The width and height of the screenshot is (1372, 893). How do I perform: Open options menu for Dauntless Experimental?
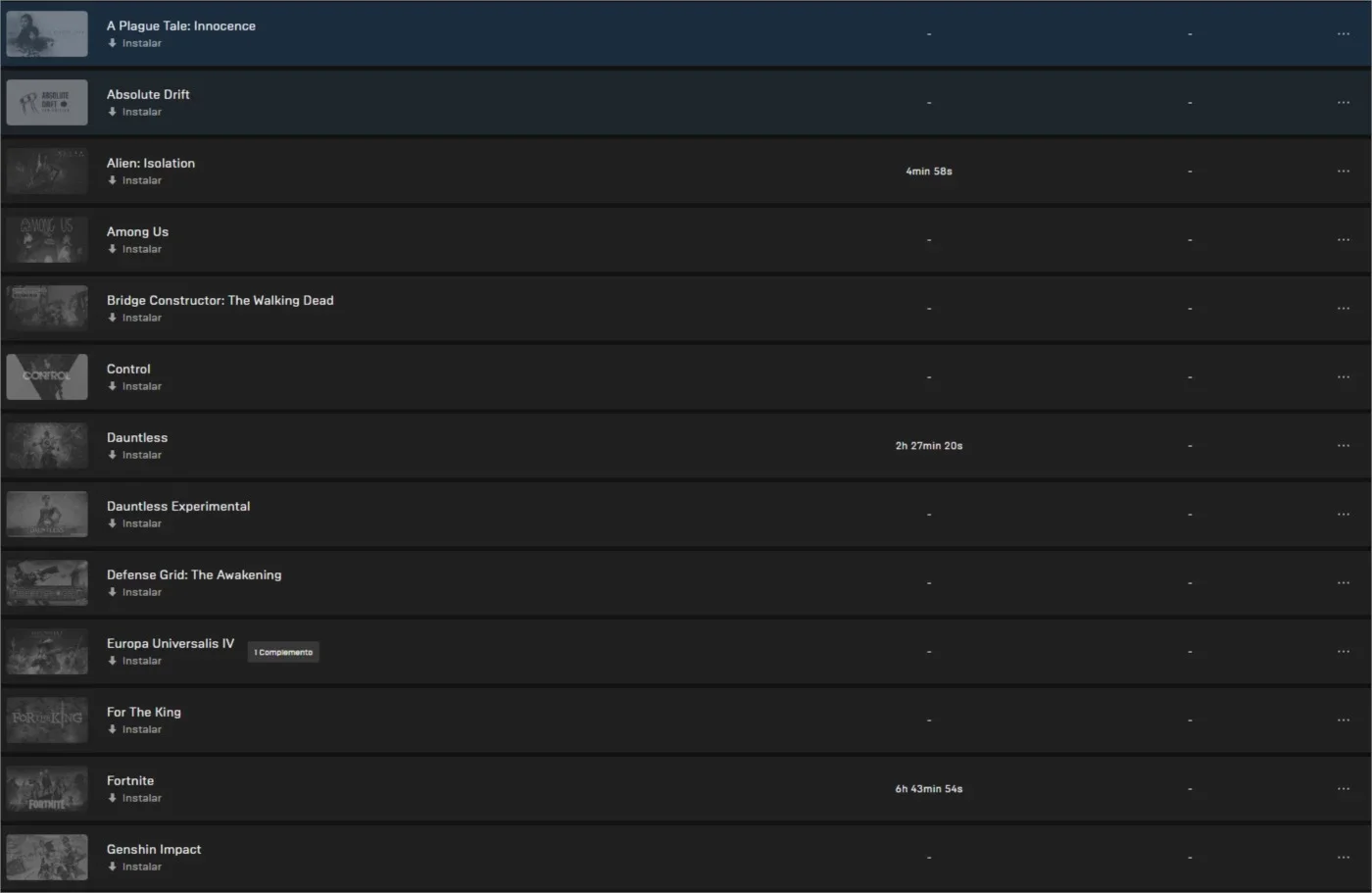click(1343, 515)
